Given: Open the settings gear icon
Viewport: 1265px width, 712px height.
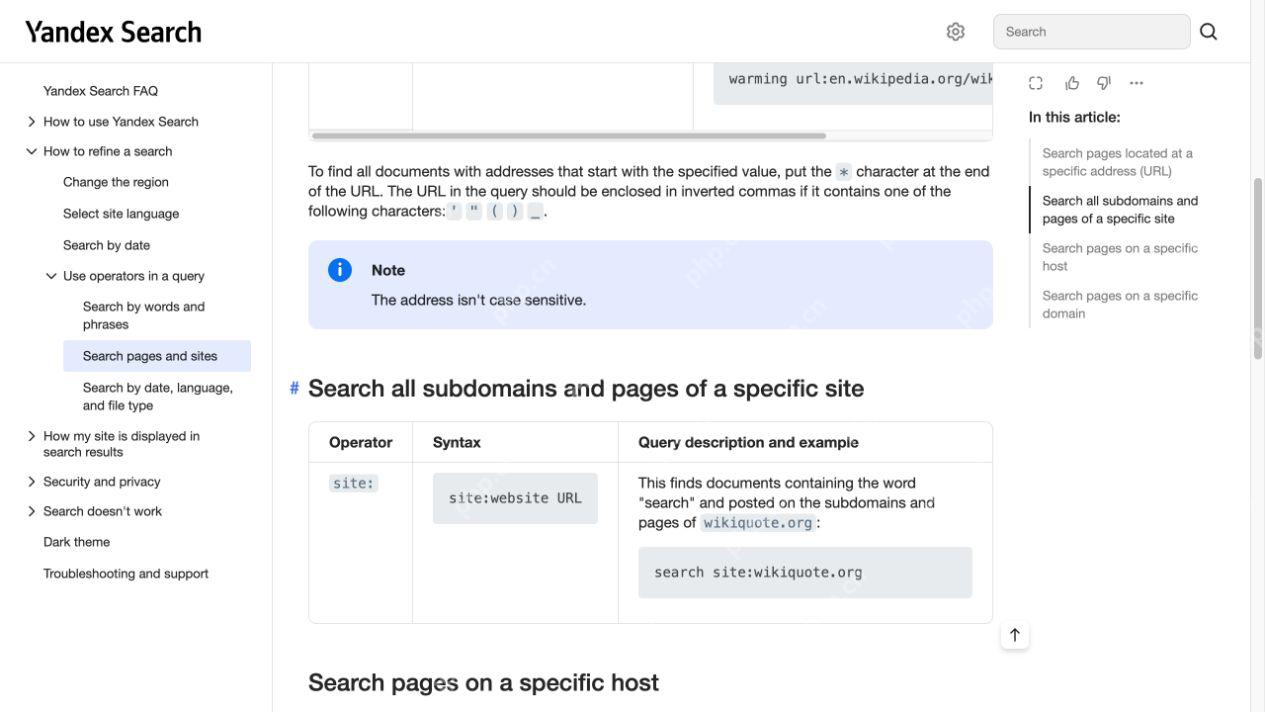Looking at the screenshot, I should point(955,32).
